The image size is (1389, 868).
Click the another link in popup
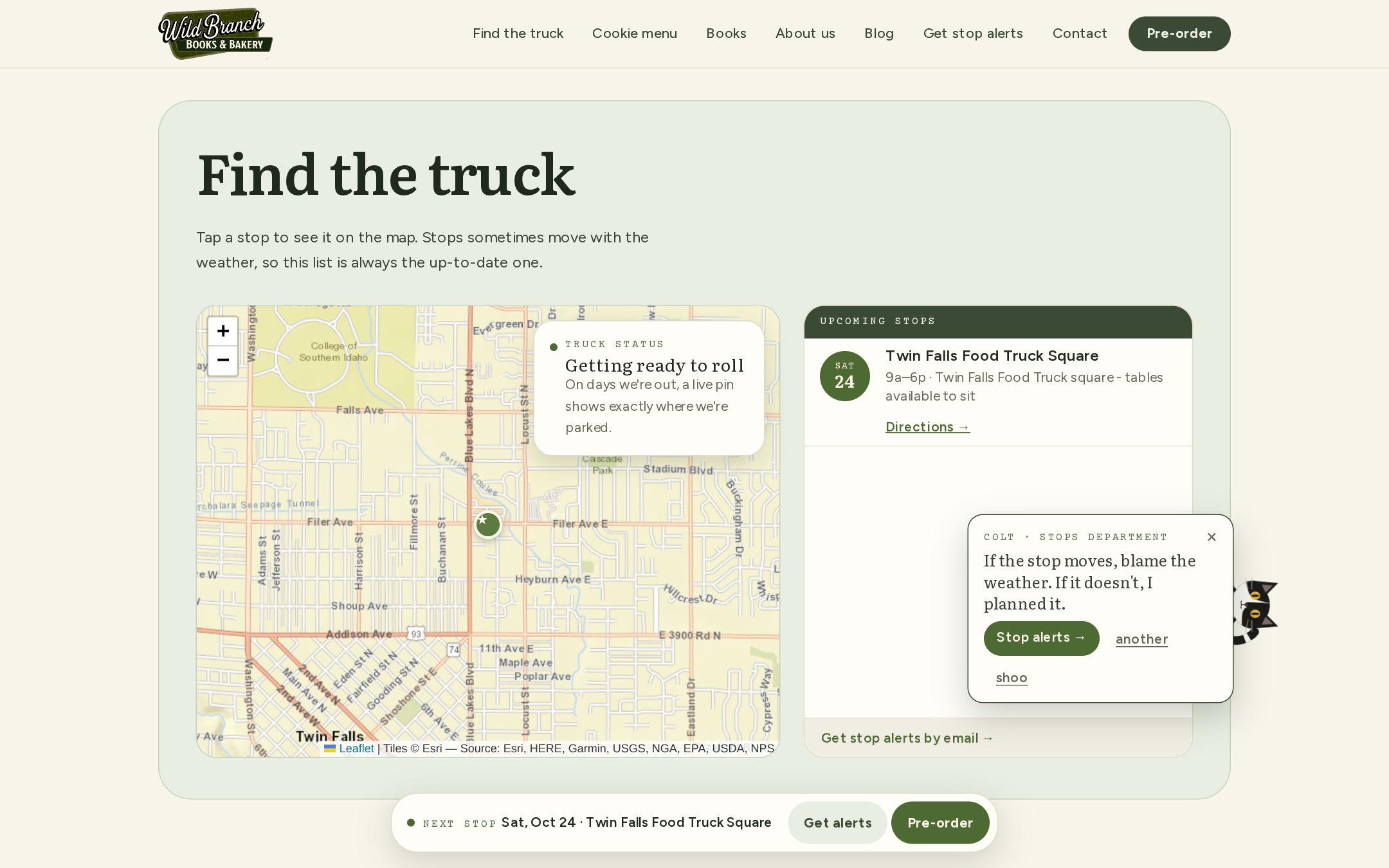(1141, 639)
